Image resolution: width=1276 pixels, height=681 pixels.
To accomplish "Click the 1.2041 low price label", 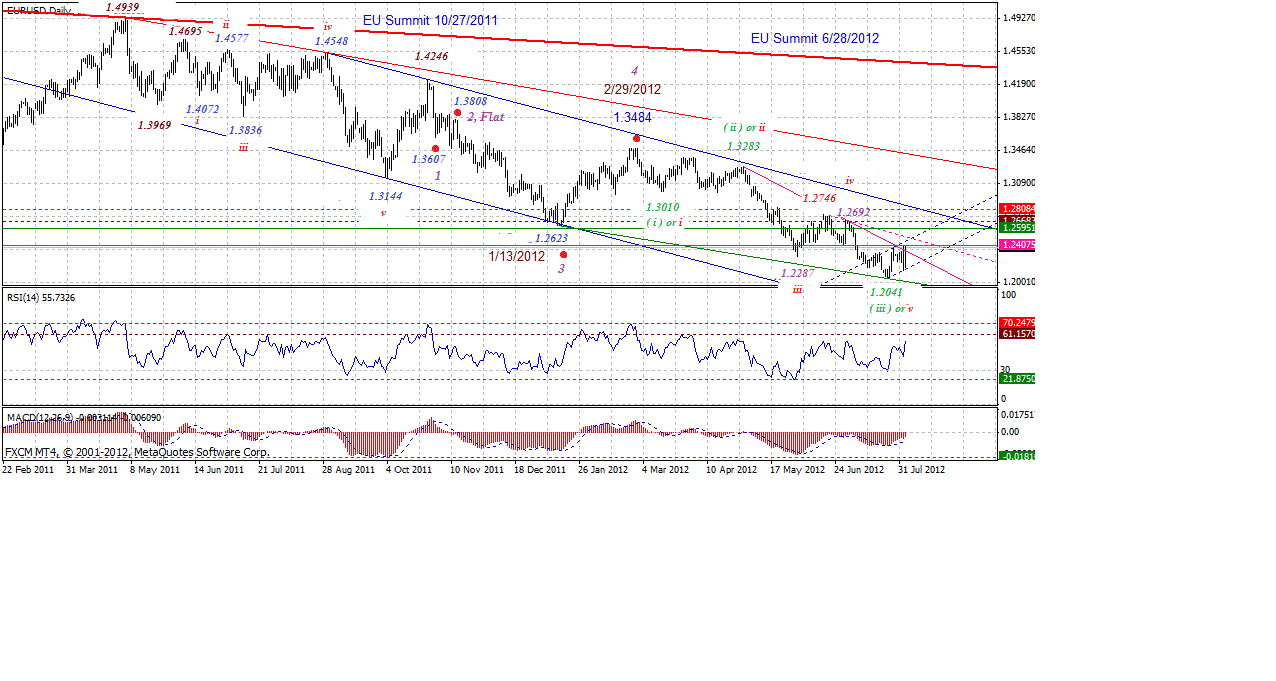I will [886, 292].
